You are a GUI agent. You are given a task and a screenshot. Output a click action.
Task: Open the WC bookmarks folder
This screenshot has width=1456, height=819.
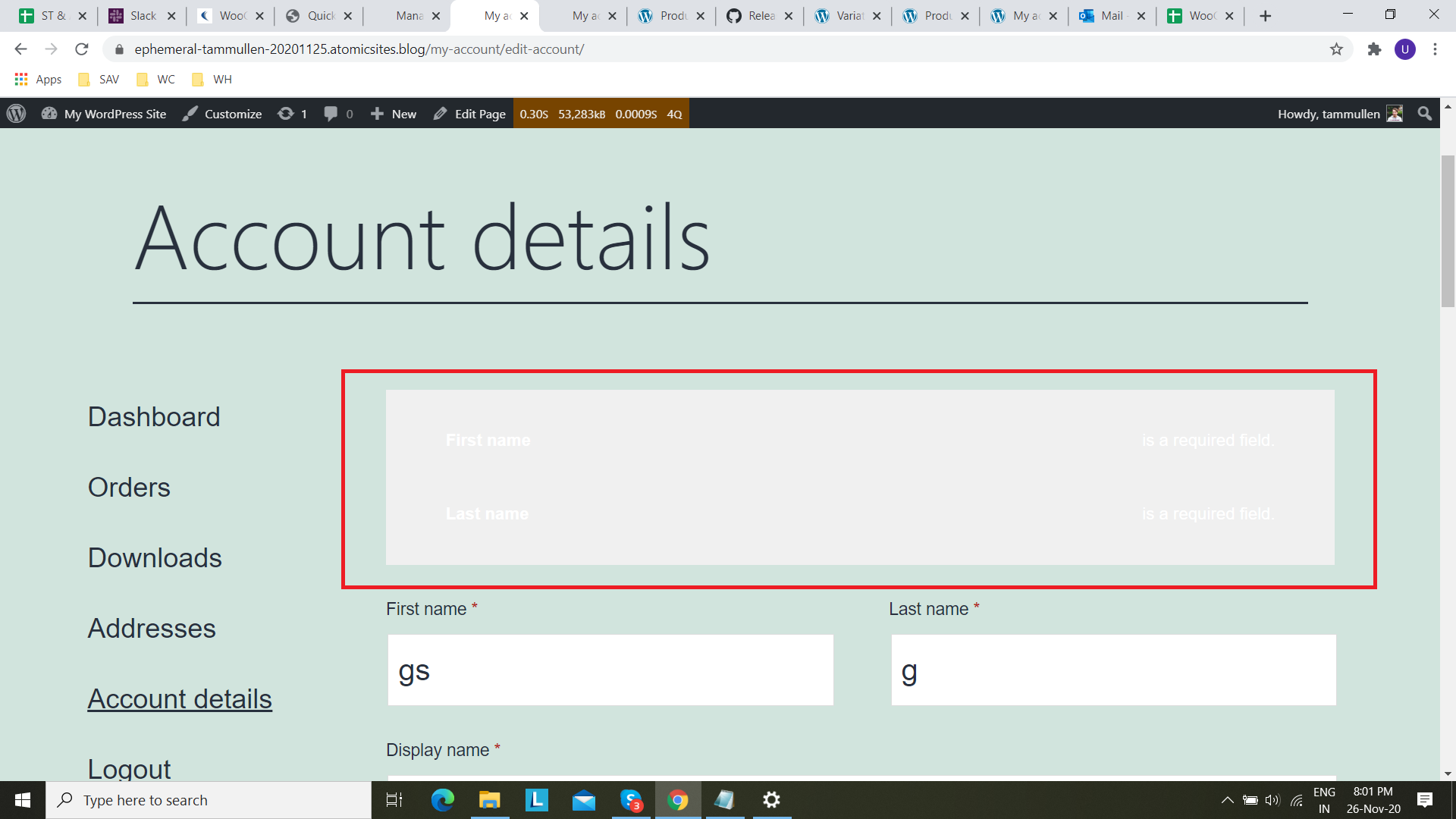pos(155,79)
